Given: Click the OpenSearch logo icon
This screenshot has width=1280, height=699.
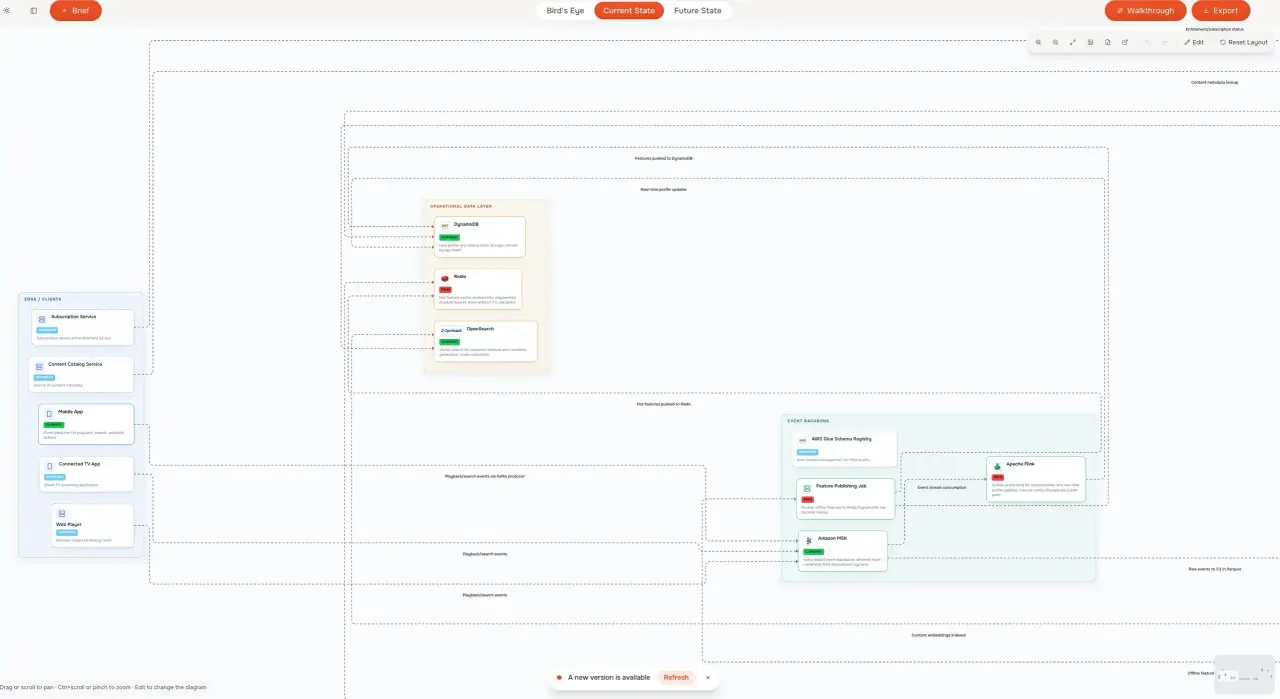Looking at the screenshot, I should tap(451, 330).
